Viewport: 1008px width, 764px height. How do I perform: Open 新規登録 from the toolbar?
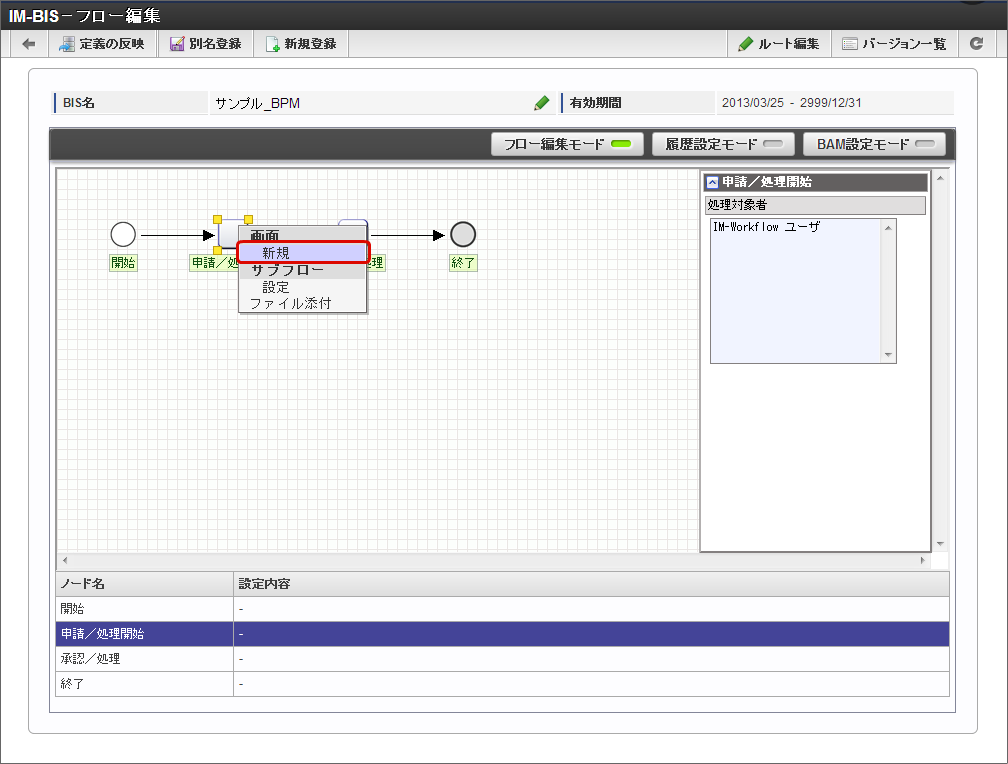coord(301,44)
